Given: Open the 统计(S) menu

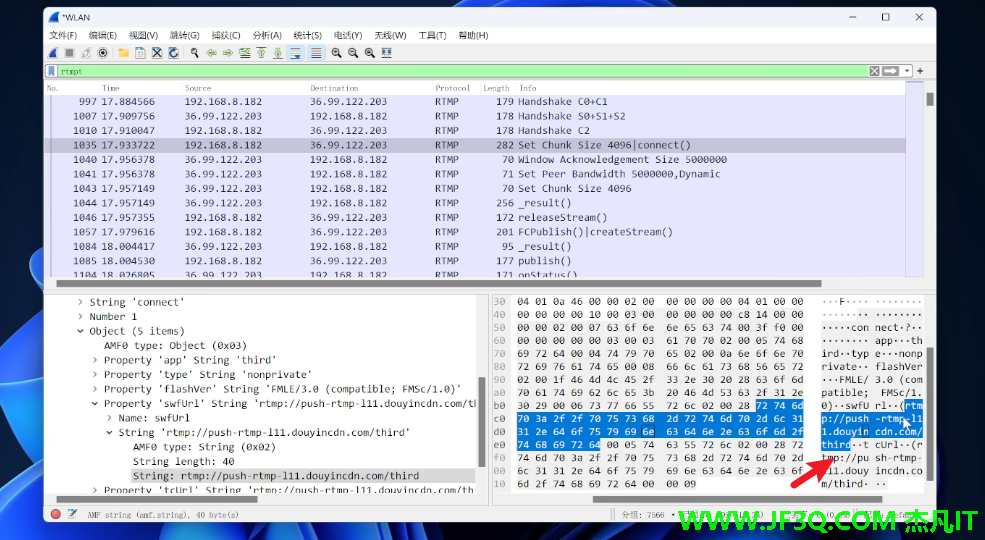Looking at the screenshot, I should tap(308, 35).
